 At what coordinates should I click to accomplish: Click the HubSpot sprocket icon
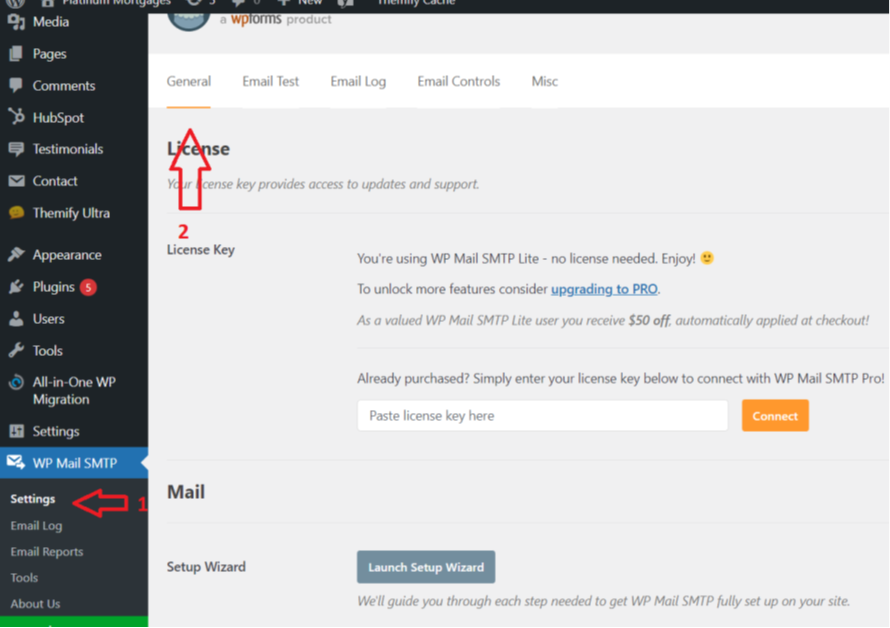click(16, 117)
